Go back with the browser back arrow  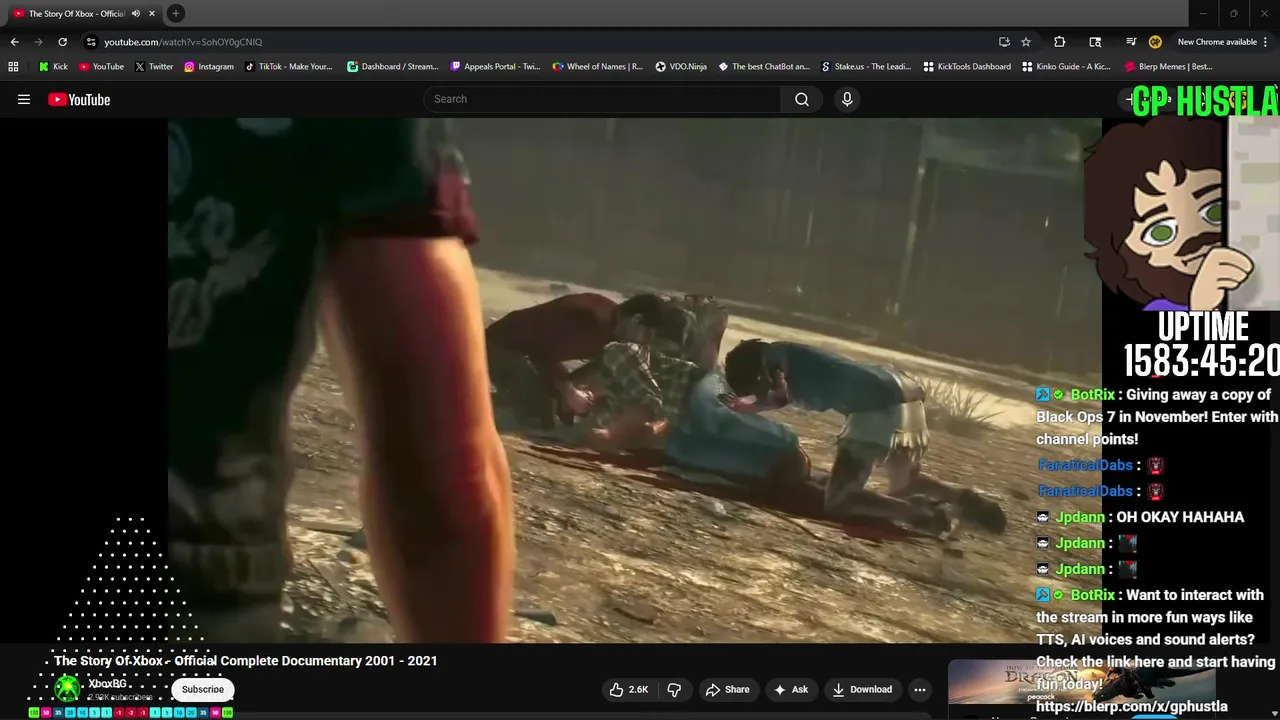14,42
